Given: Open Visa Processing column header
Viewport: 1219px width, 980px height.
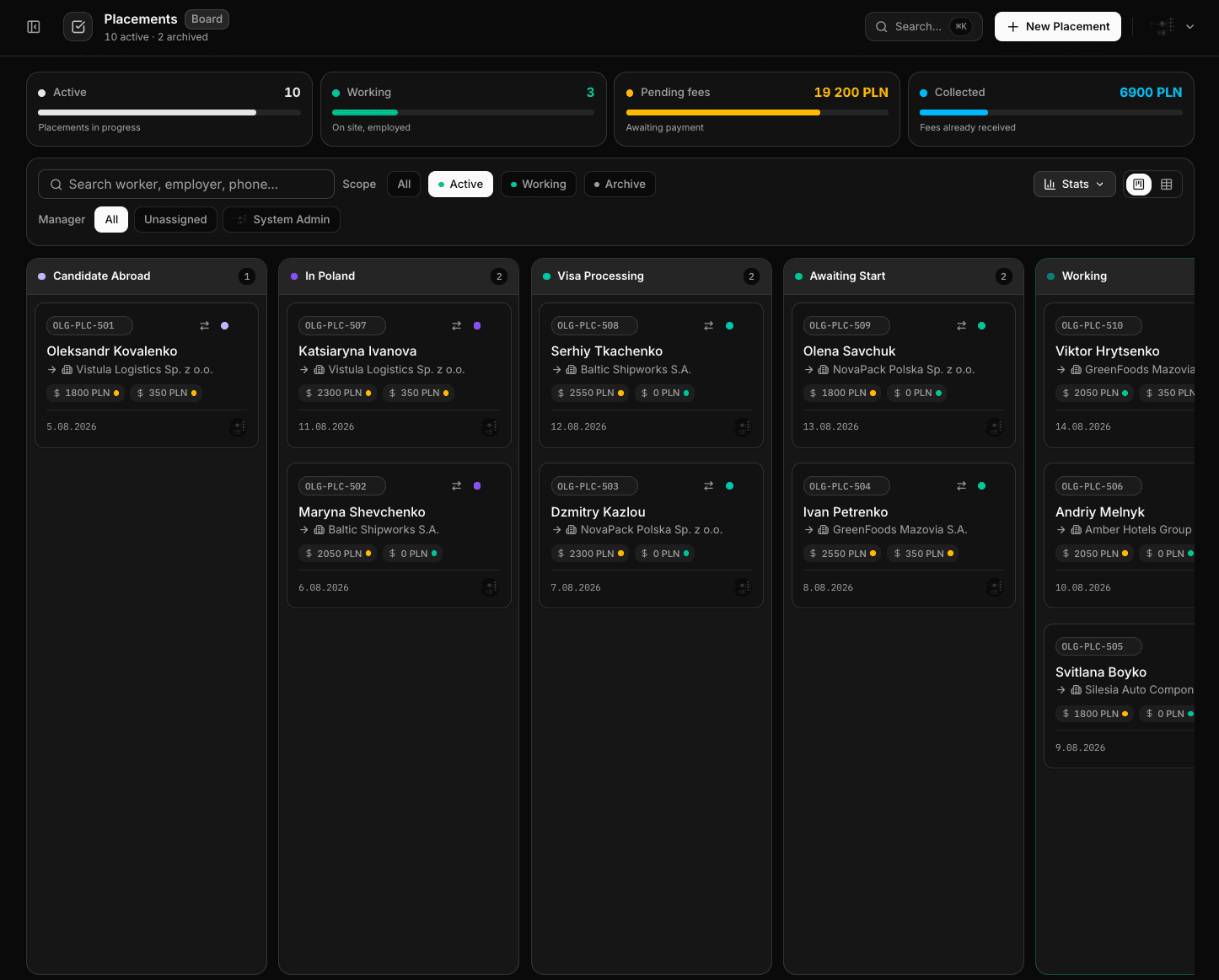Looking at the screenshot, I should pos(651,276).
